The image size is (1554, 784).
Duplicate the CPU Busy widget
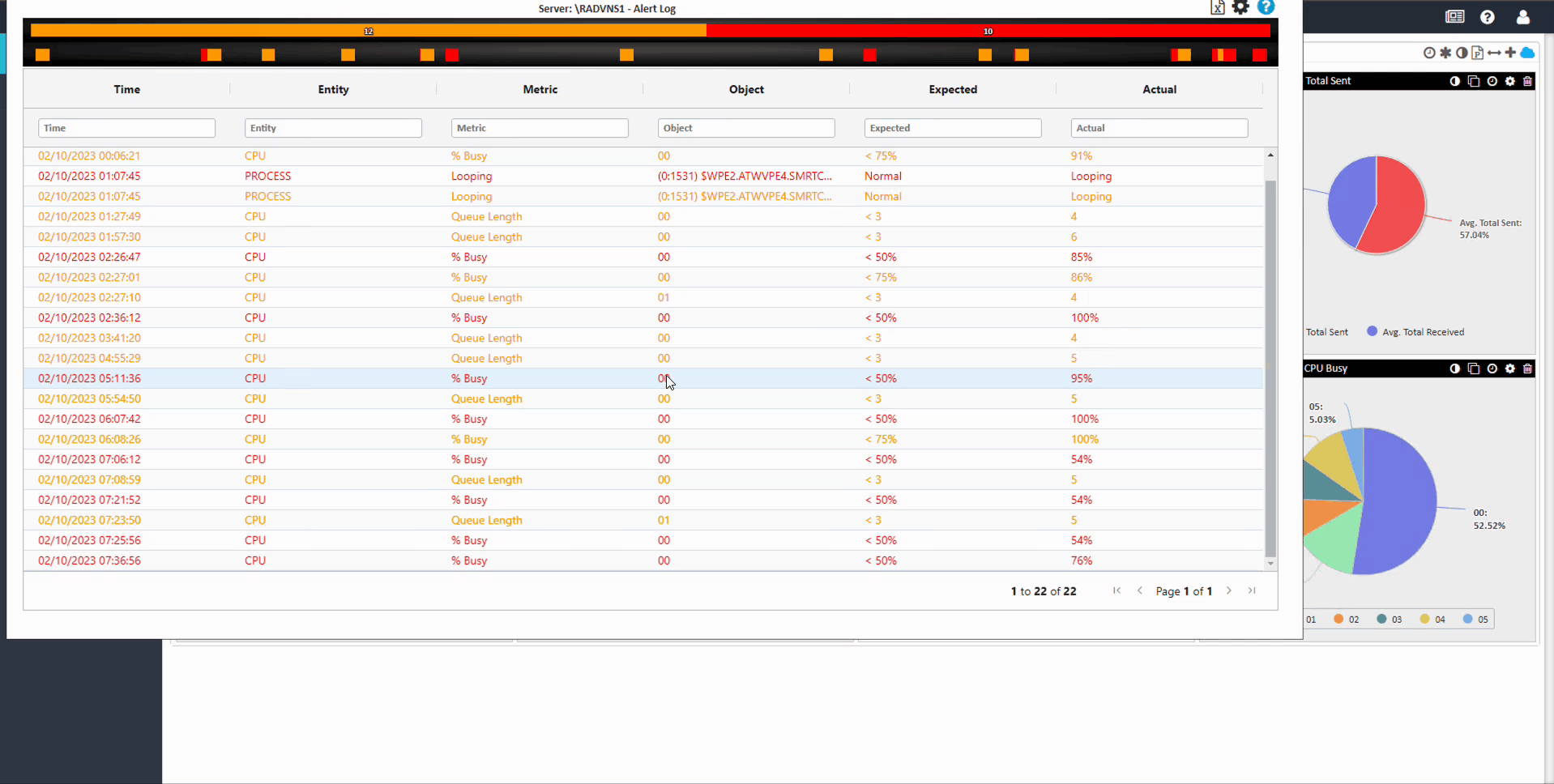pos(1474,369)
